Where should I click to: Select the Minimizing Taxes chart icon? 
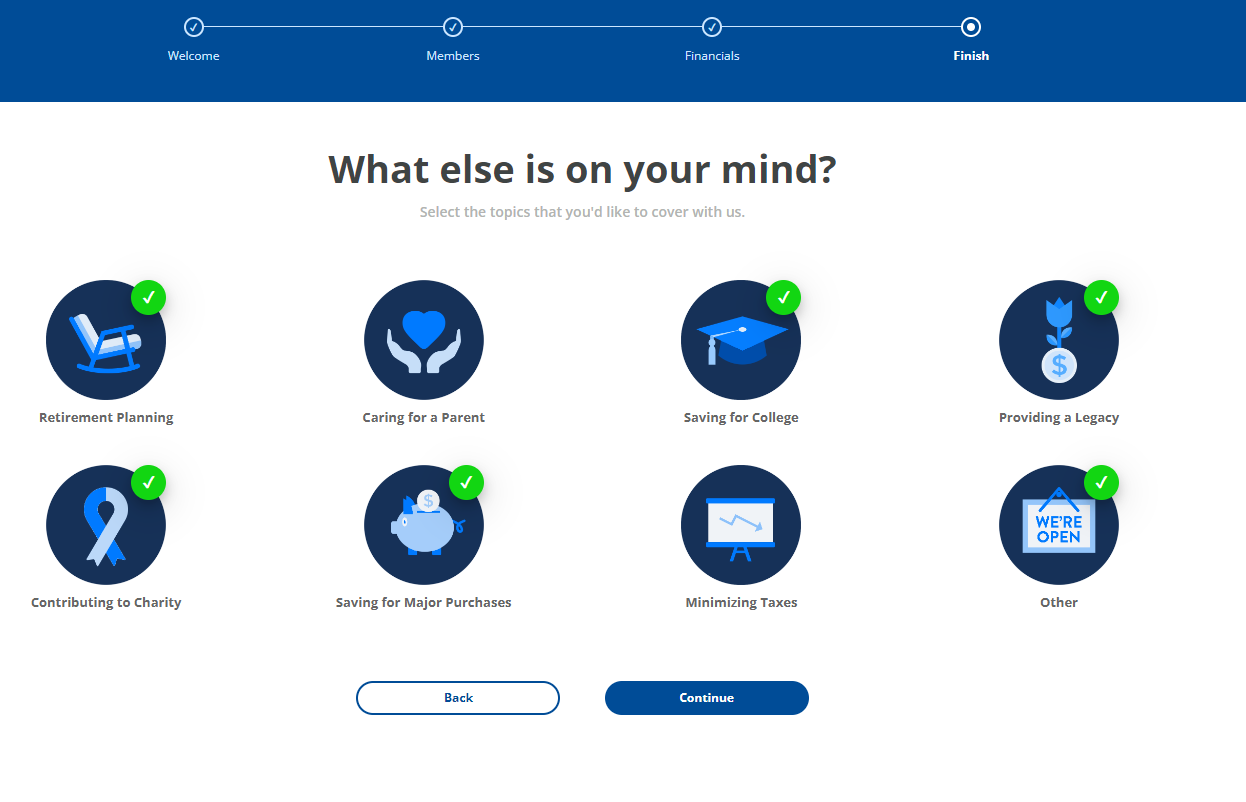tap(741, 524)
